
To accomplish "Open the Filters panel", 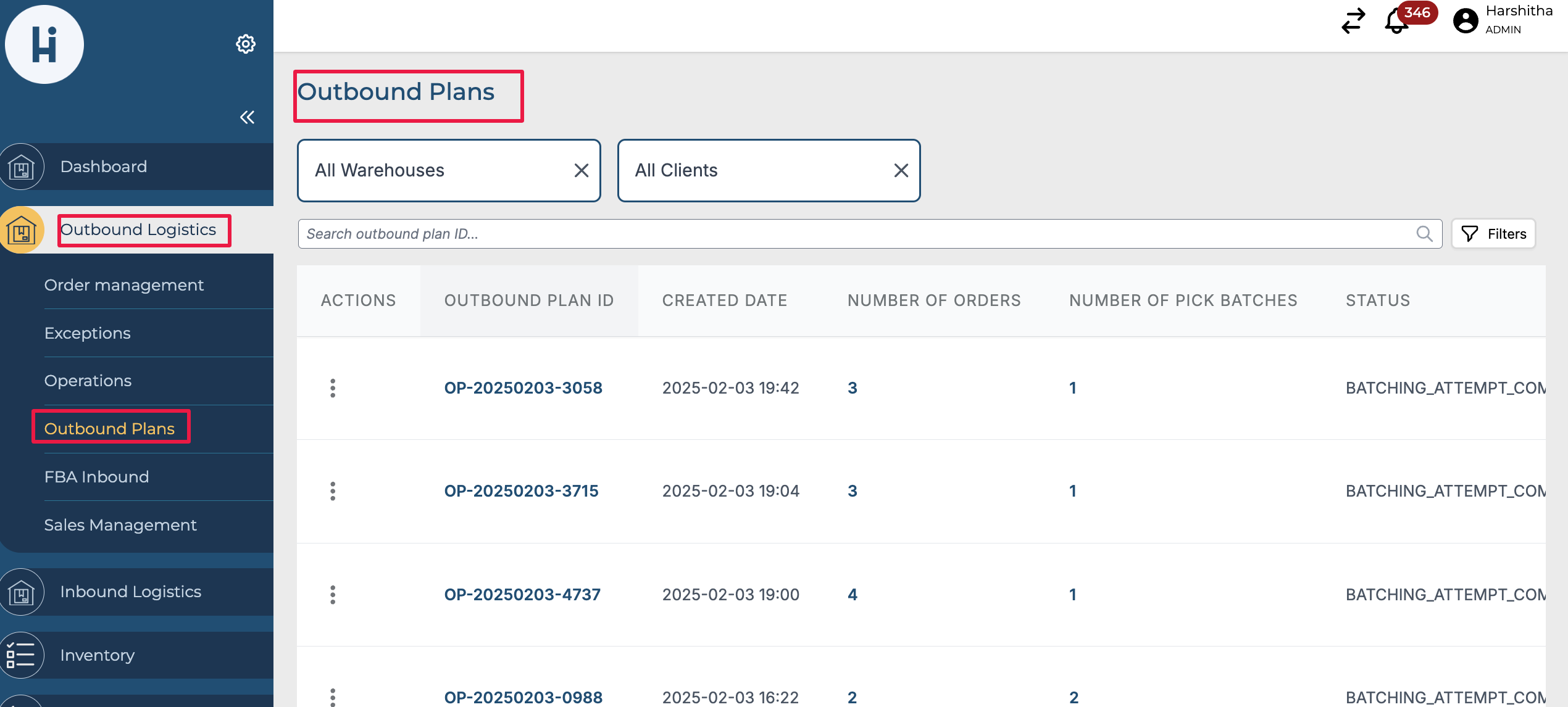I will pyautogui.click(x=1493, y=234).
